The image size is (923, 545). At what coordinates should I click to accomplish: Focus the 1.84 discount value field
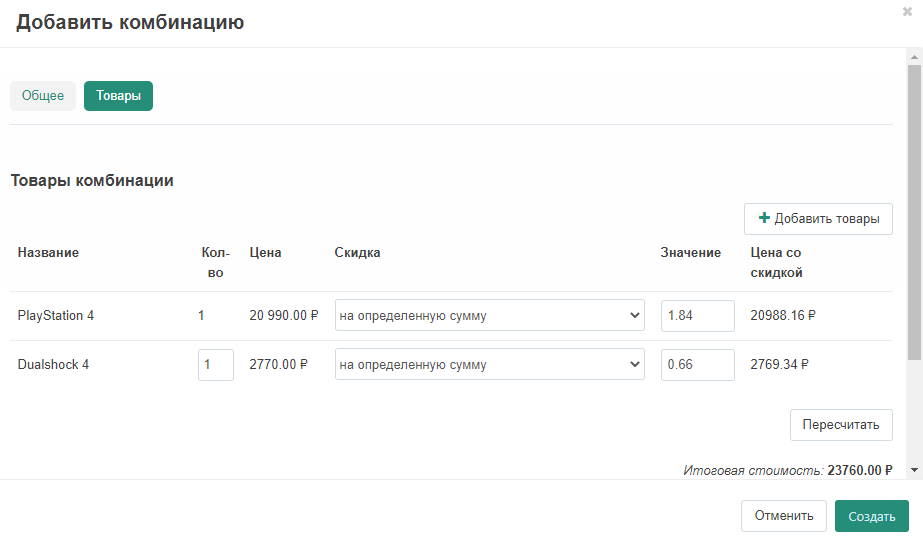[x=697, y=316]
